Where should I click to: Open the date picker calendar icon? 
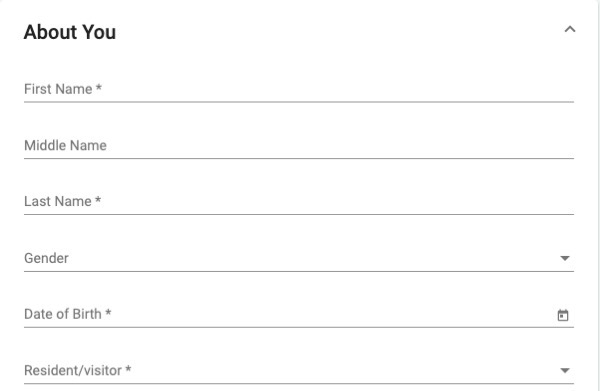[x=562, y=315]
